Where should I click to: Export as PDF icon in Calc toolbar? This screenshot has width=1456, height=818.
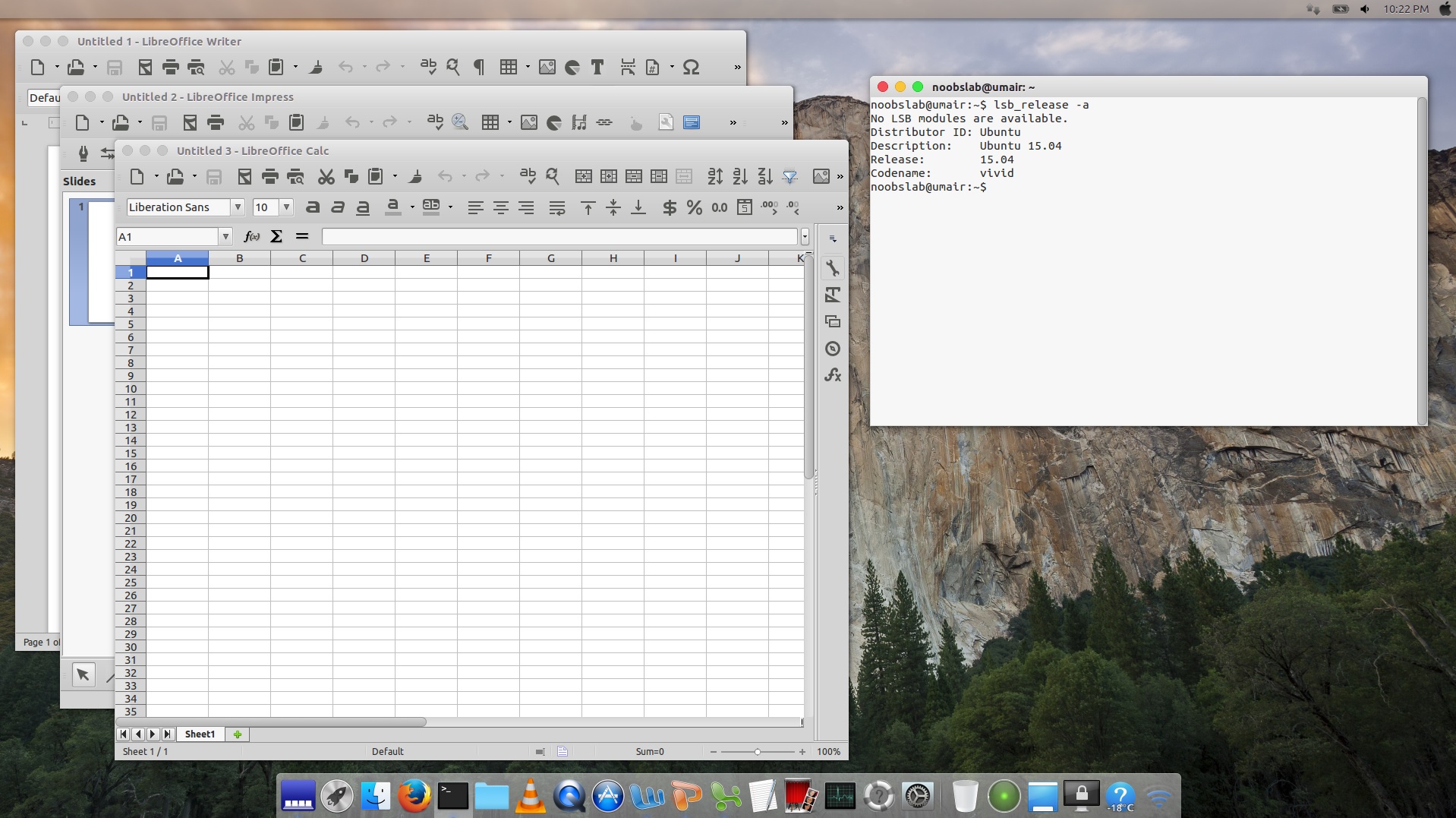click(244, 177)
